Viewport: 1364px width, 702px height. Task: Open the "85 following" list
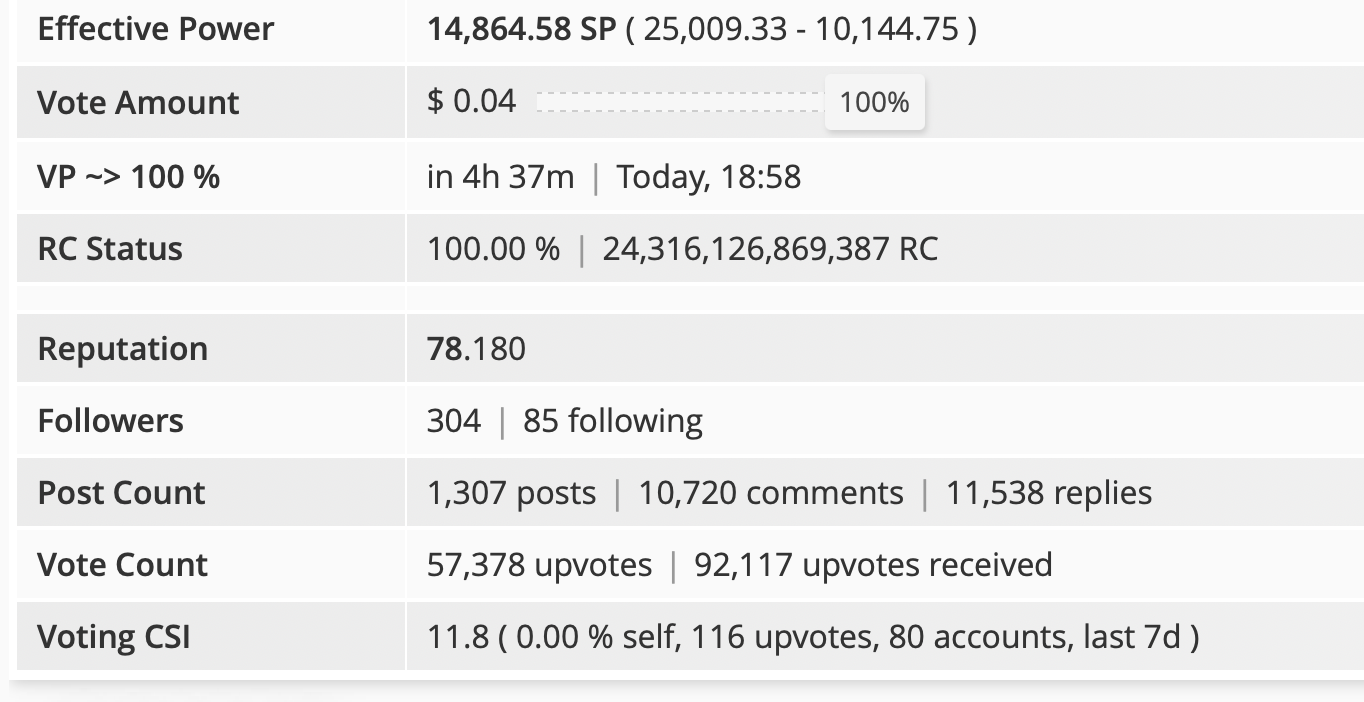coord(613,421)
